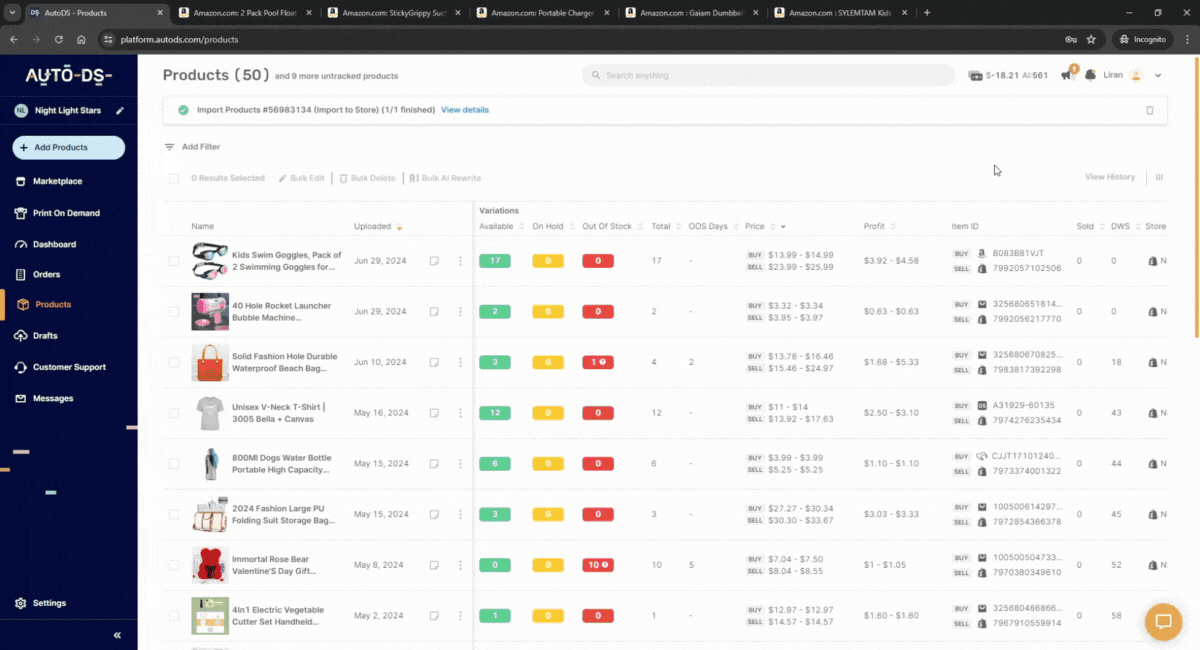This screenshot has width=1200, height=650.
Task: Select the Unisex V-Neck T-Shirt checkbox
Action: coord(174,413)
